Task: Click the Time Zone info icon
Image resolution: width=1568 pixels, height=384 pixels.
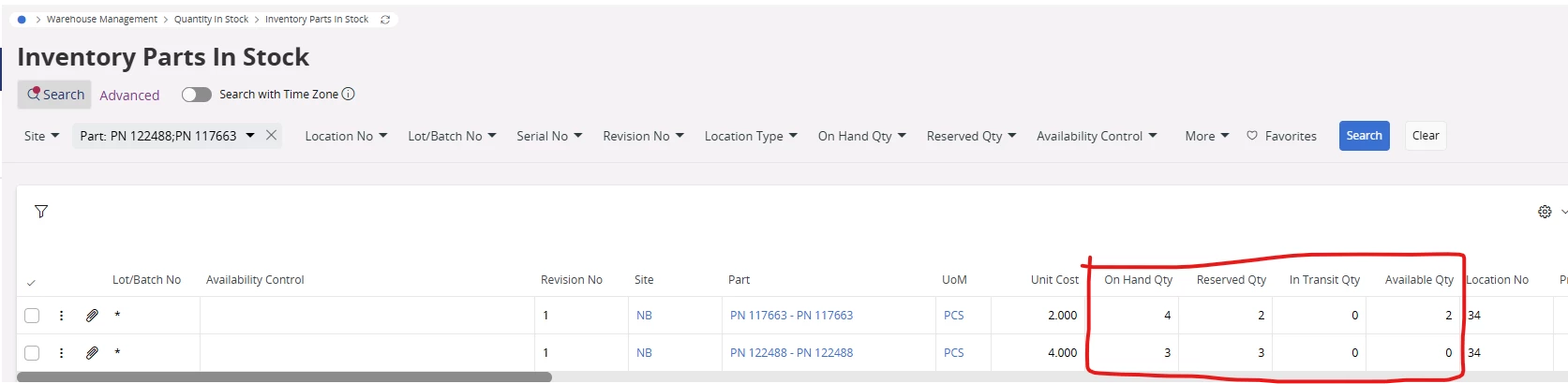Action: click(x=349, y=94)
